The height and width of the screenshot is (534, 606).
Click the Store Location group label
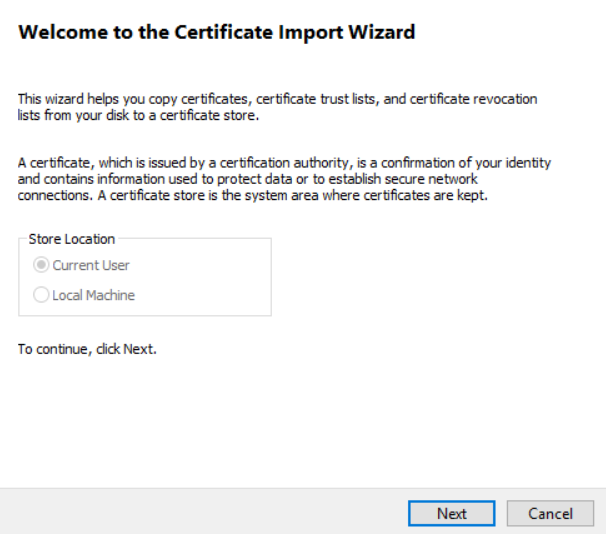tap(72, 239)
